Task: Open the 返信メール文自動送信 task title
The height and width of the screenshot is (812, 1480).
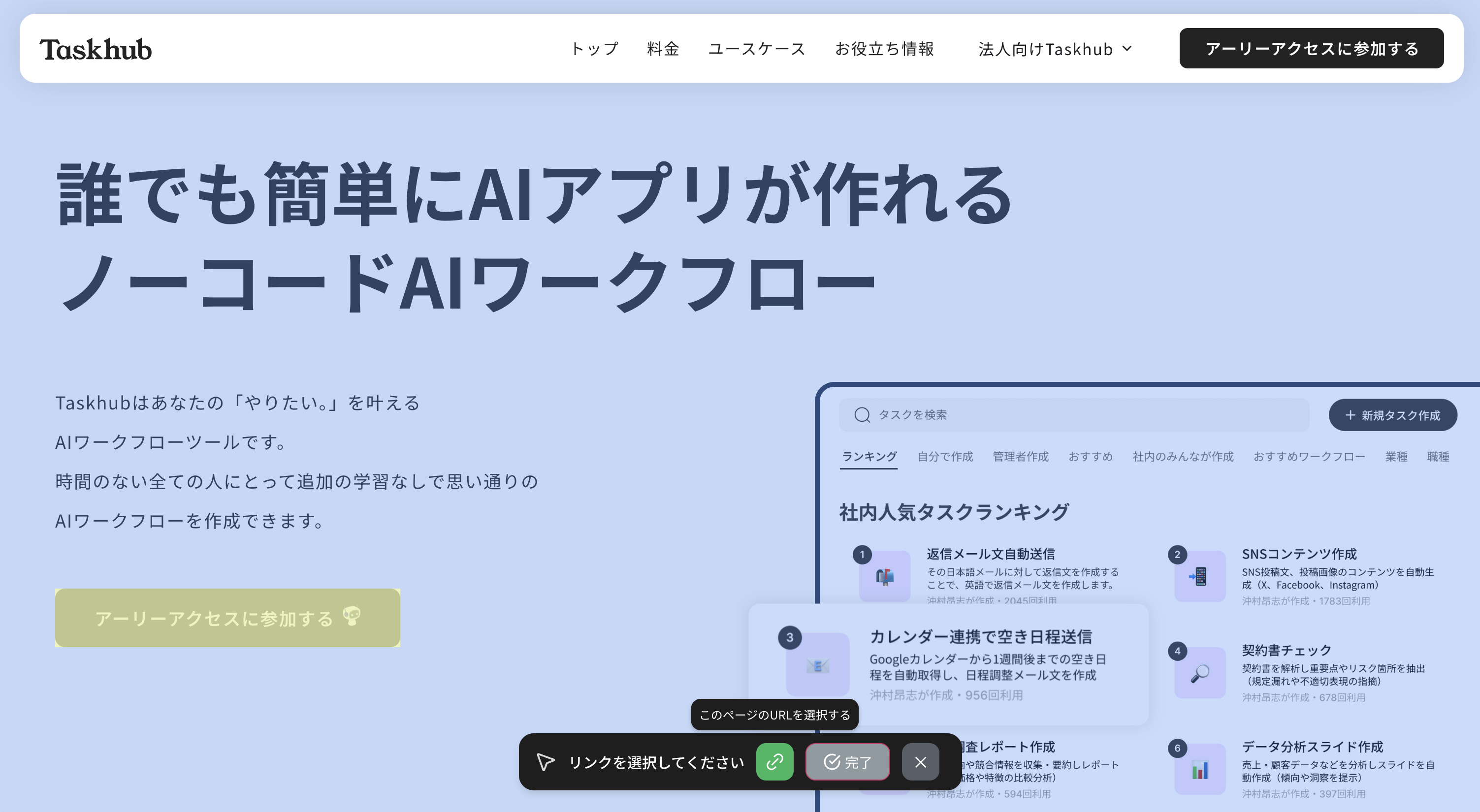Action: [991, 554]
